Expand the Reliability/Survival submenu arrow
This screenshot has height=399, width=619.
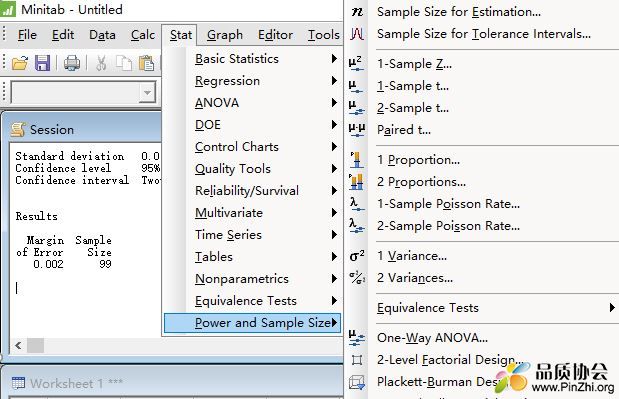click(334, 191)
